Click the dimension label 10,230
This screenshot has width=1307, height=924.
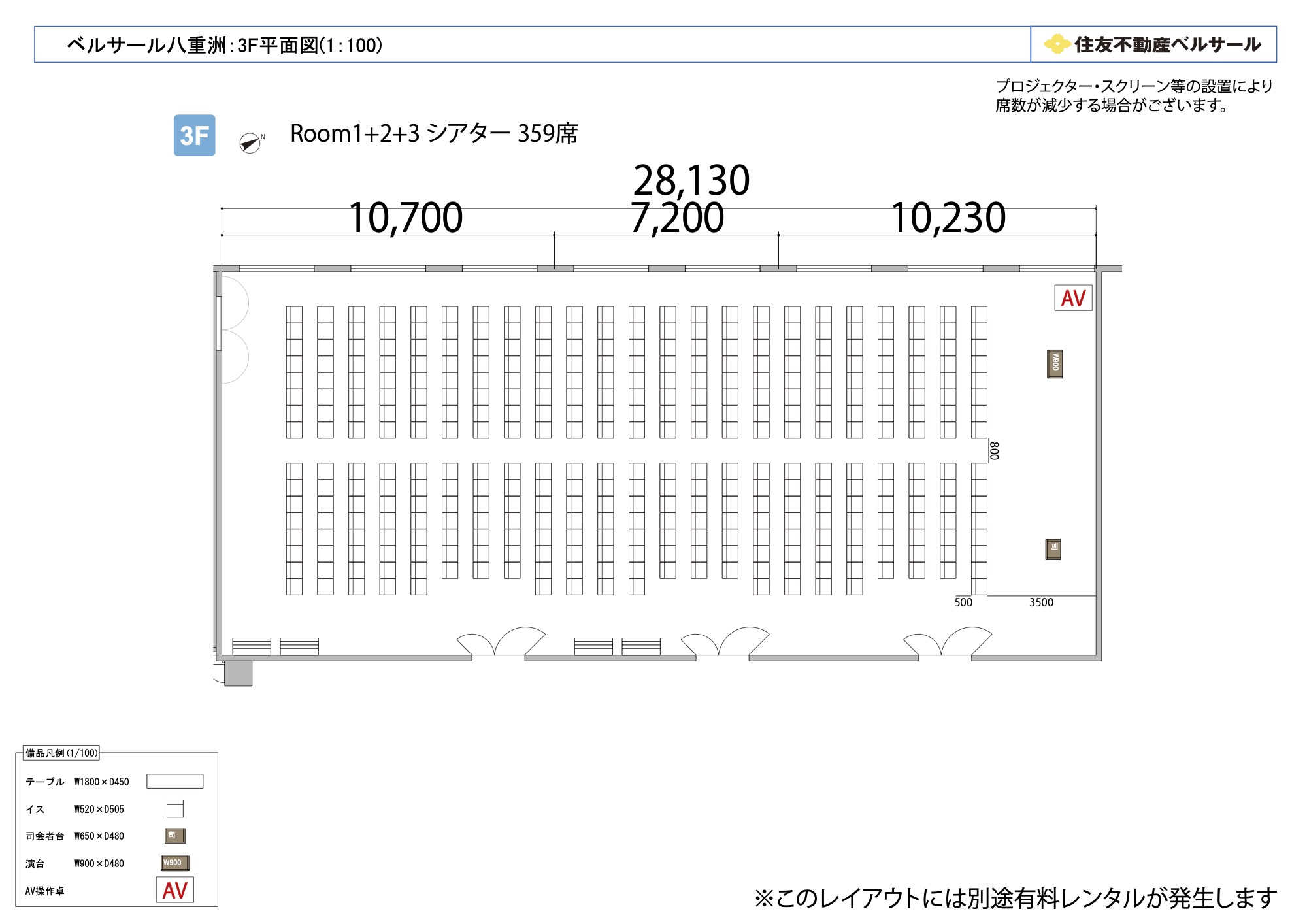tap(948, 218)
